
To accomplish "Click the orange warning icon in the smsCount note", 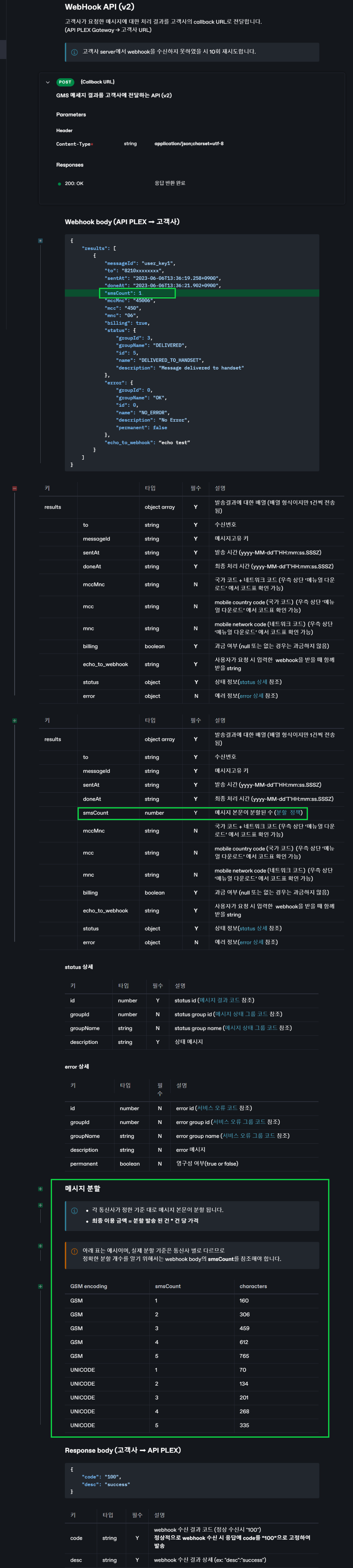I will click(x=74, y=1251).
